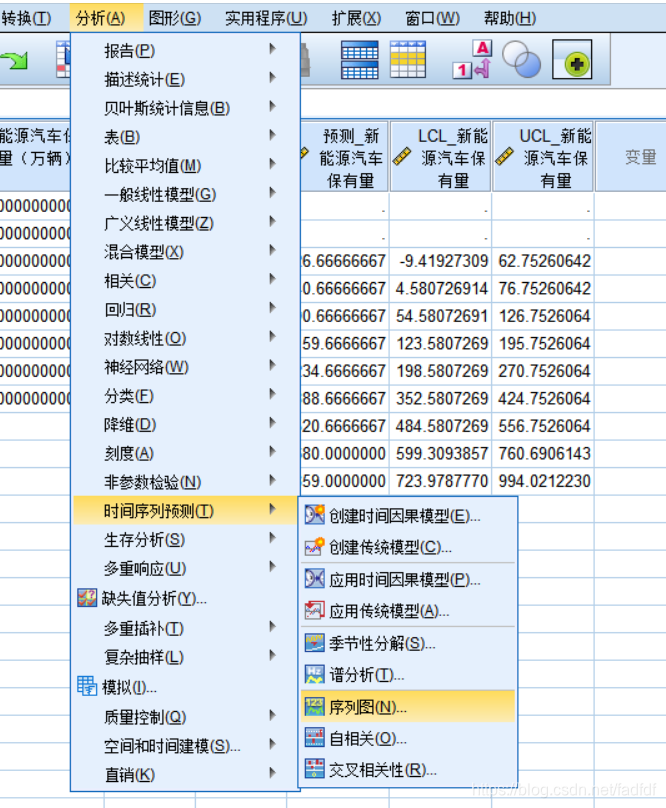Click icon beside 创建传统模型(C)
This screenshot has width=666, height=808.
314,547
